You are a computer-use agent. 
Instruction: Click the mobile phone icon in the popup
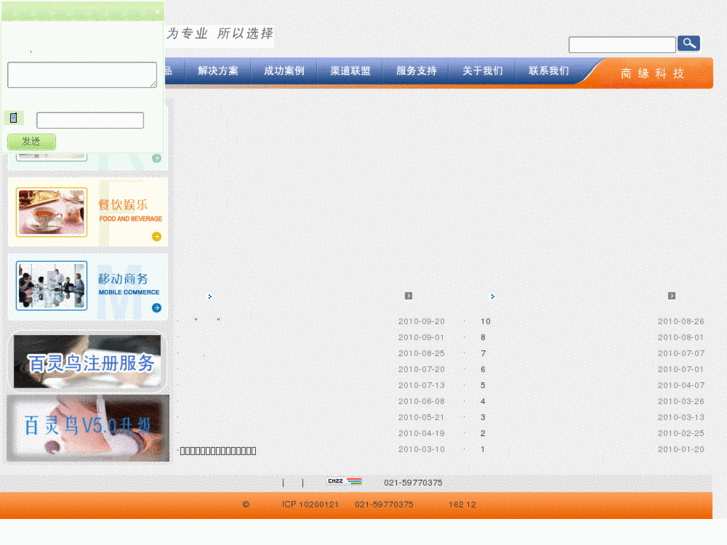13,118
